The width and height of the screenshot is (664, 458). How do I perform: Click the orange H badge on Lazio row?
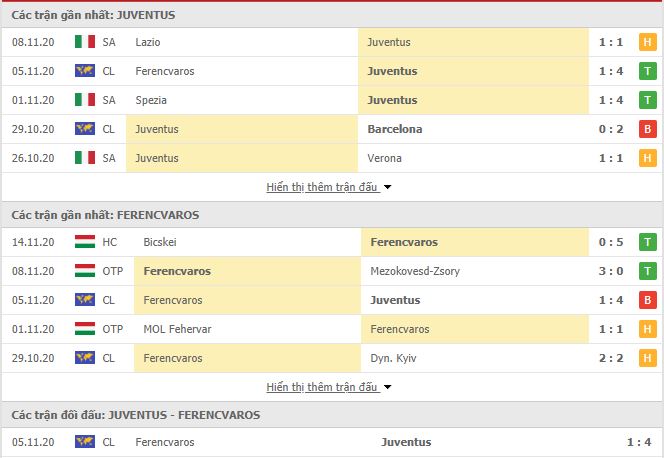click(x=647, y=42)
